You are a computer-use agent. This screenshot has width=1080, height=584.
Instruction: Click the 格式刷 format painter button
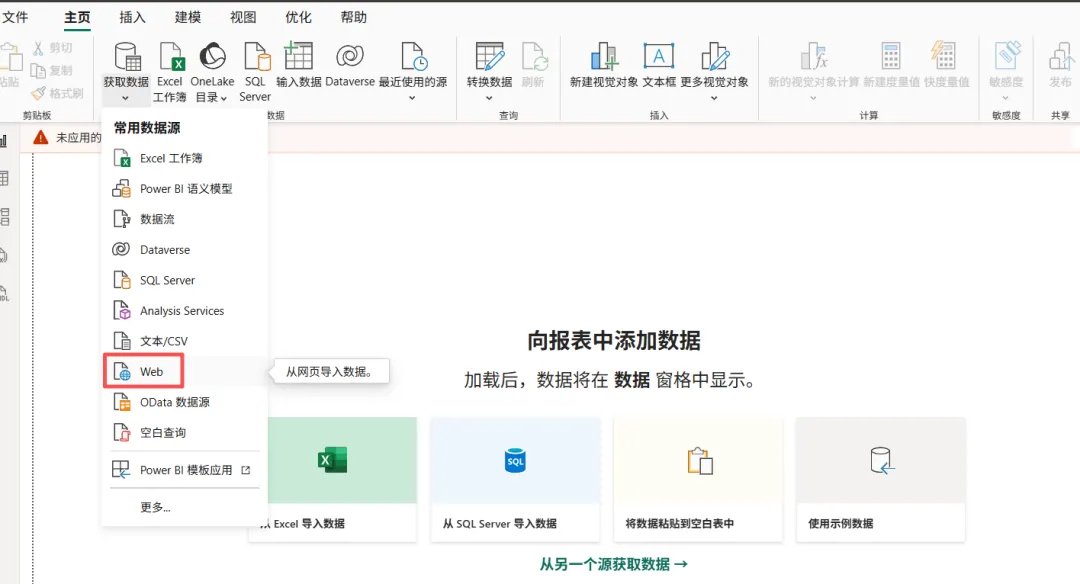point(58,93)
